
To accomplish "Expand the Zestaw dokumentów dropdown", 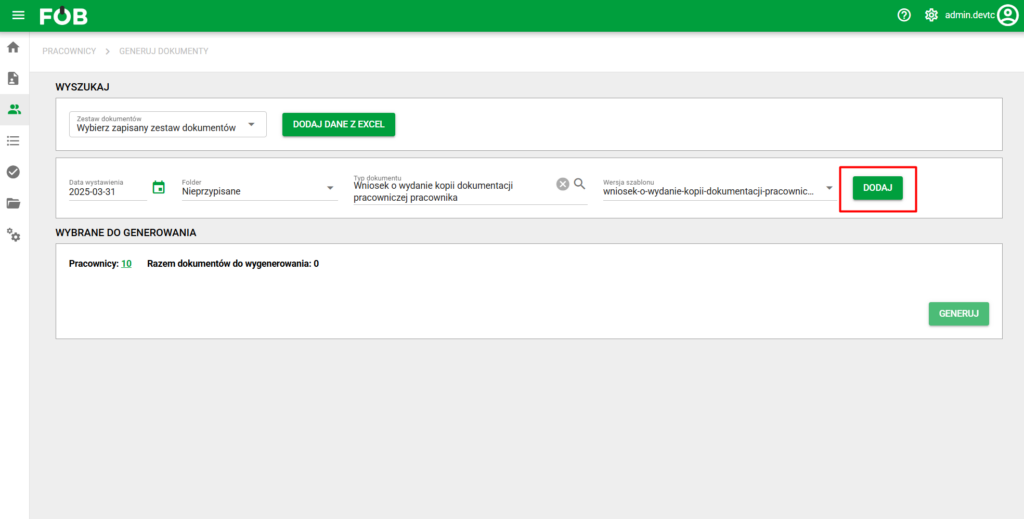I will pos(252,125).
